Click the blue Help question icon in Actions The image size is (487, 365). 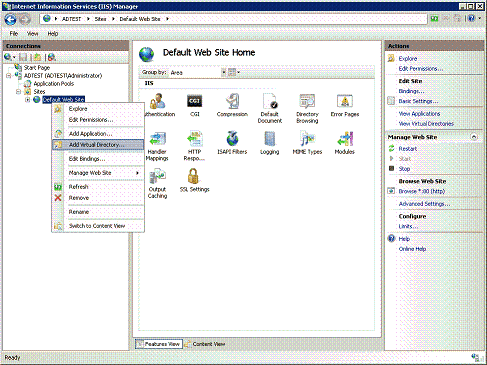click(x=391, y=238)
